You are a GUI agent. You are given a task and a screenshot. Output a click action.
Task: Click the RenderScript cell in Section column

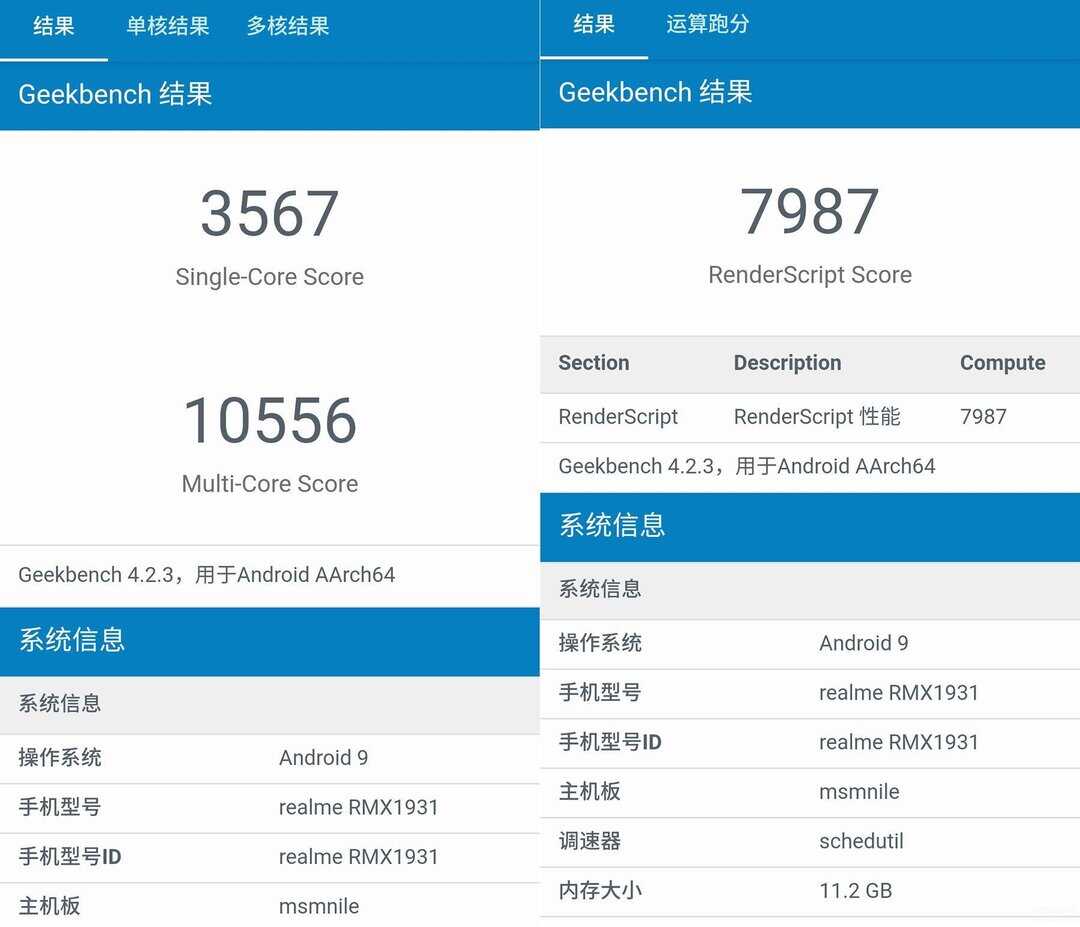click(x=618, y=417)
